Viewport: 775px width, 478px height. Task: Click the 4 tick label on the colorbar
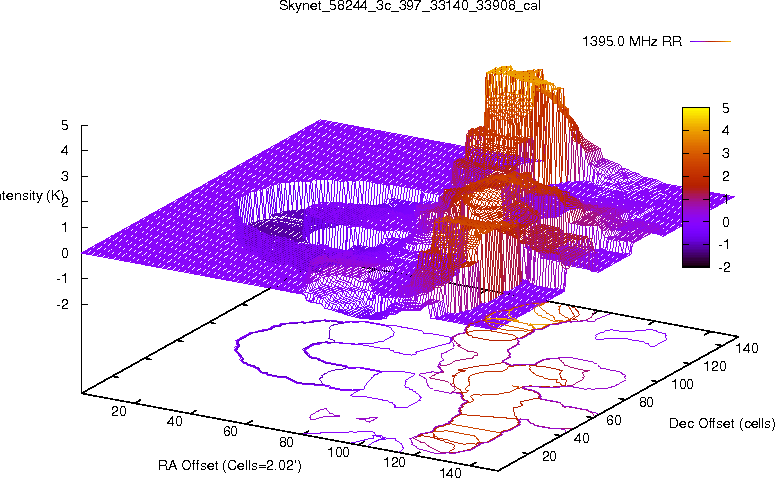pos(725,130)
